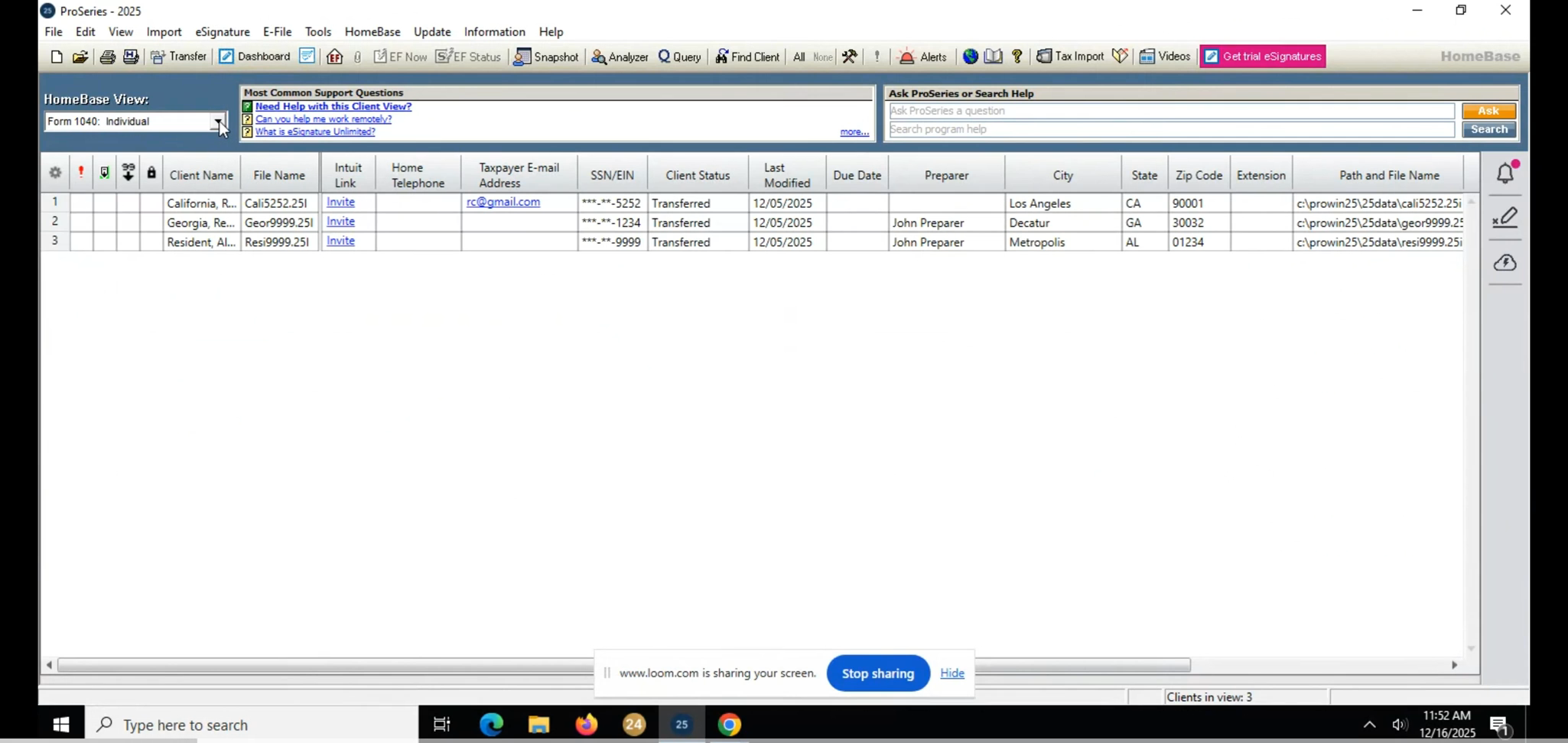Show hidden system tray icons
1568x743 pixels.
coord(1369,725)
